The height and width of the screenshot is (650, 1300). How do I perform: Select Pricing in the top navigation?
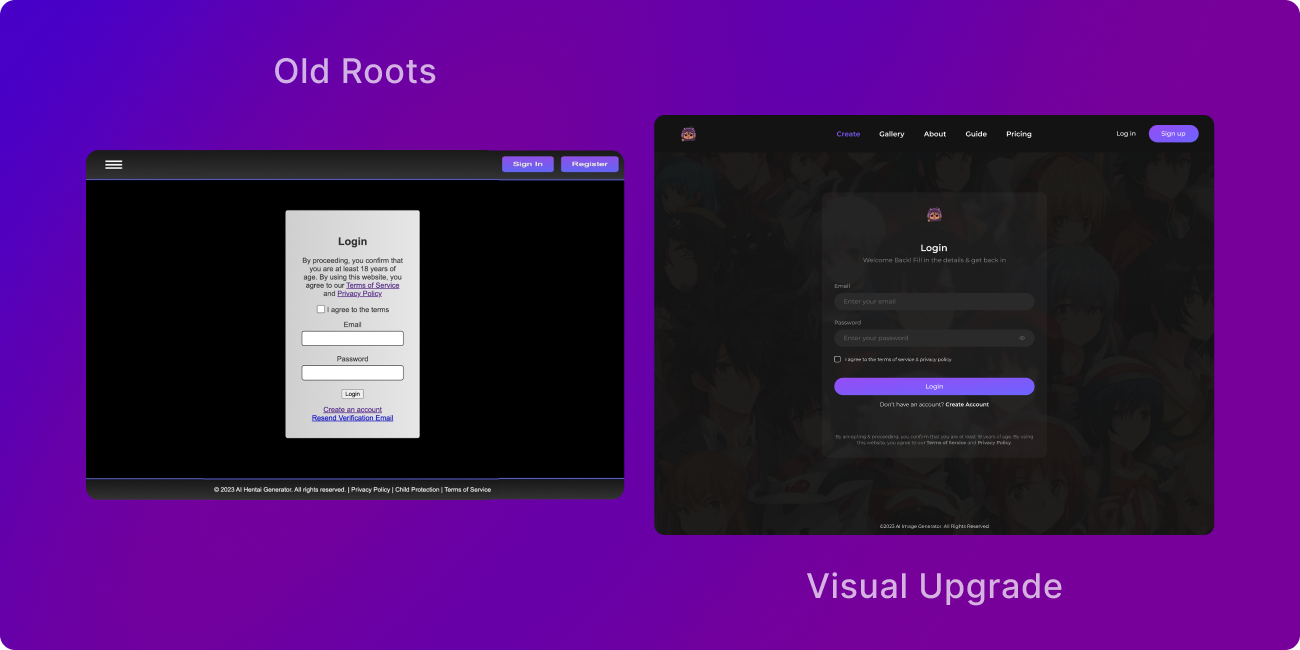pos(1019,134)
